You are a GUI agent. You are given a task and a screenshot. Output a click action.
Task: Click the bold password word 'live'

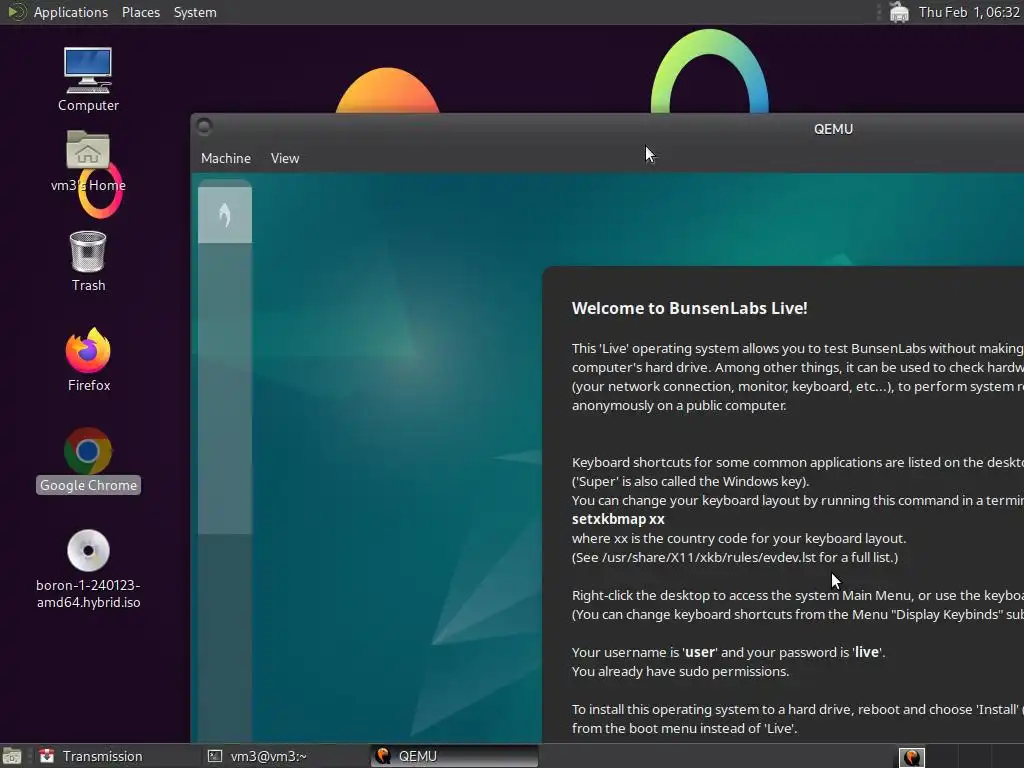tap(867, 652)
